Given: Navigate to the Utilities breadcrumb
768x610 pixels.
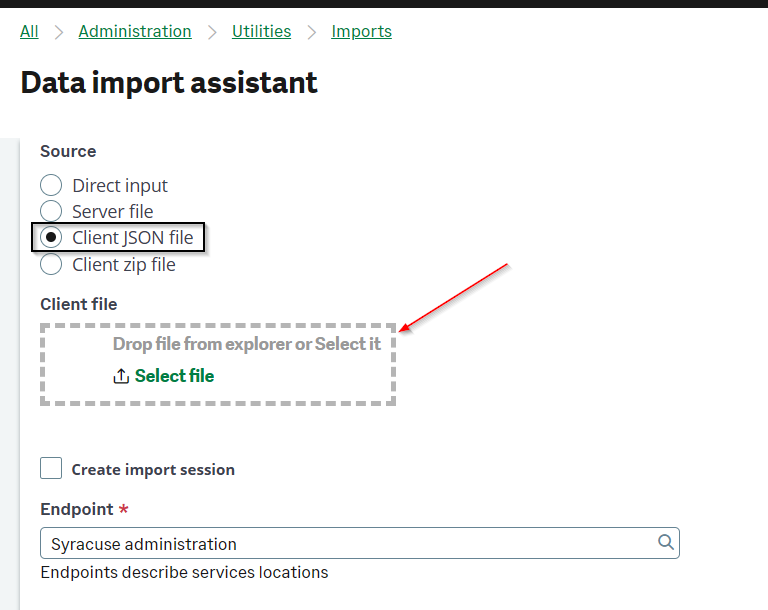Looking at the screenshot, I should click(x=262, y=31).
